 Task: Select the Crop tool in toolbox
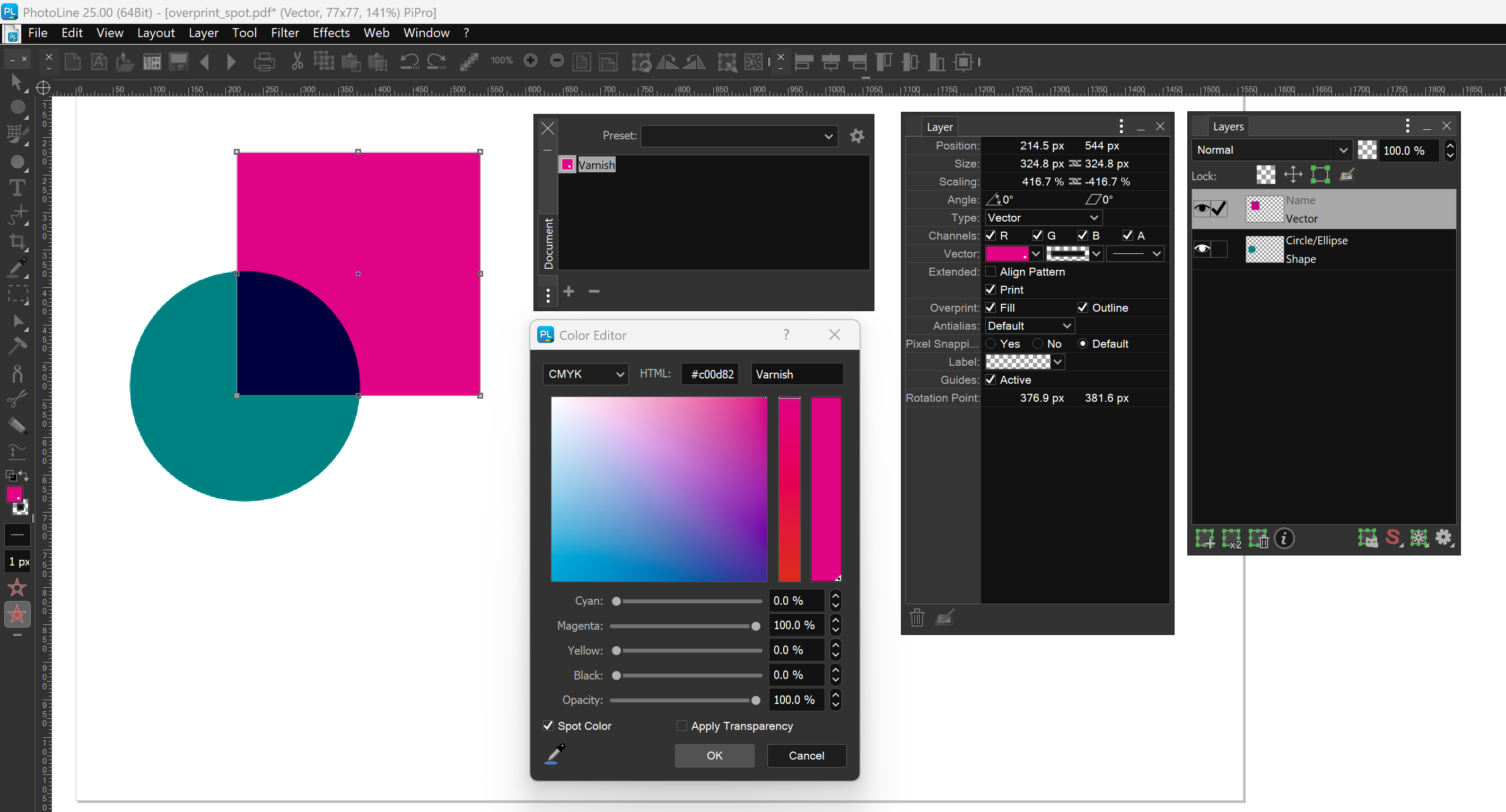click(17, 241)
